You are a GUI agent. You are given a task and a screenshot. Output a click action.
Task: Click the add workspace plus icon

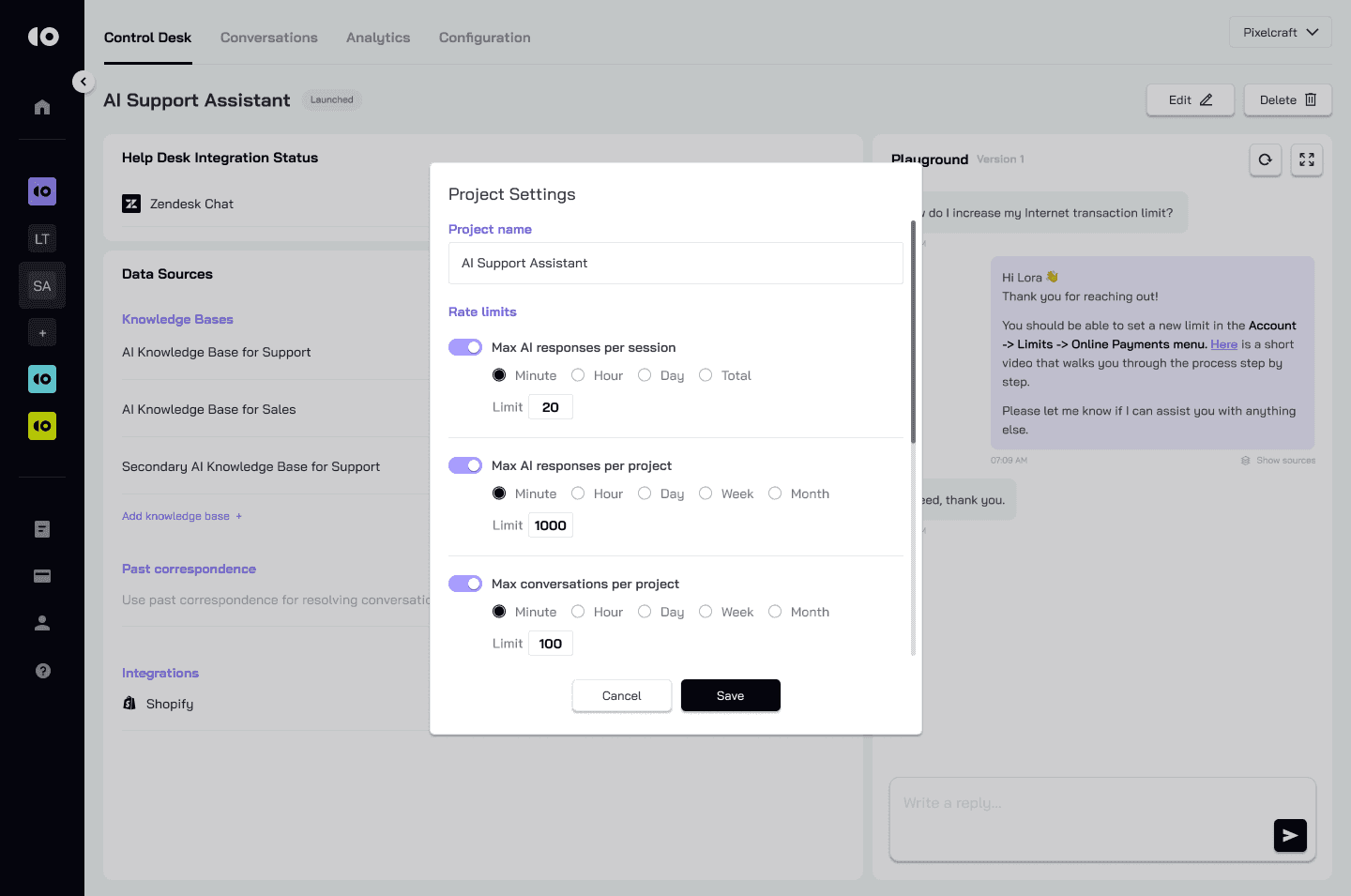42,333
